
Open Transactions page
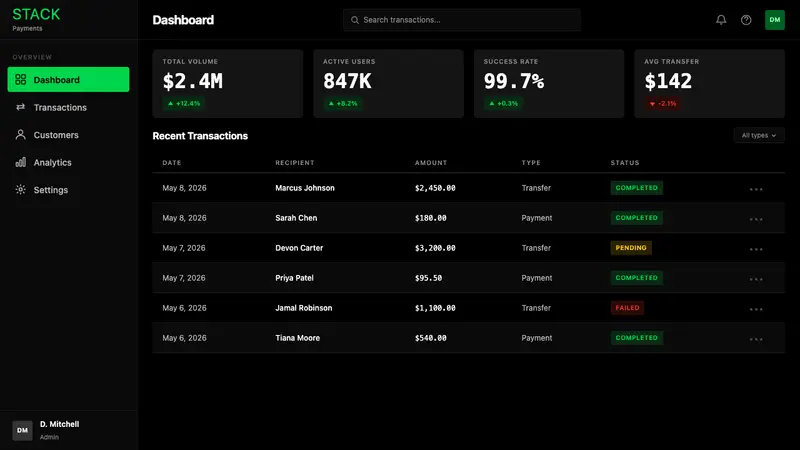click(68, 107)
